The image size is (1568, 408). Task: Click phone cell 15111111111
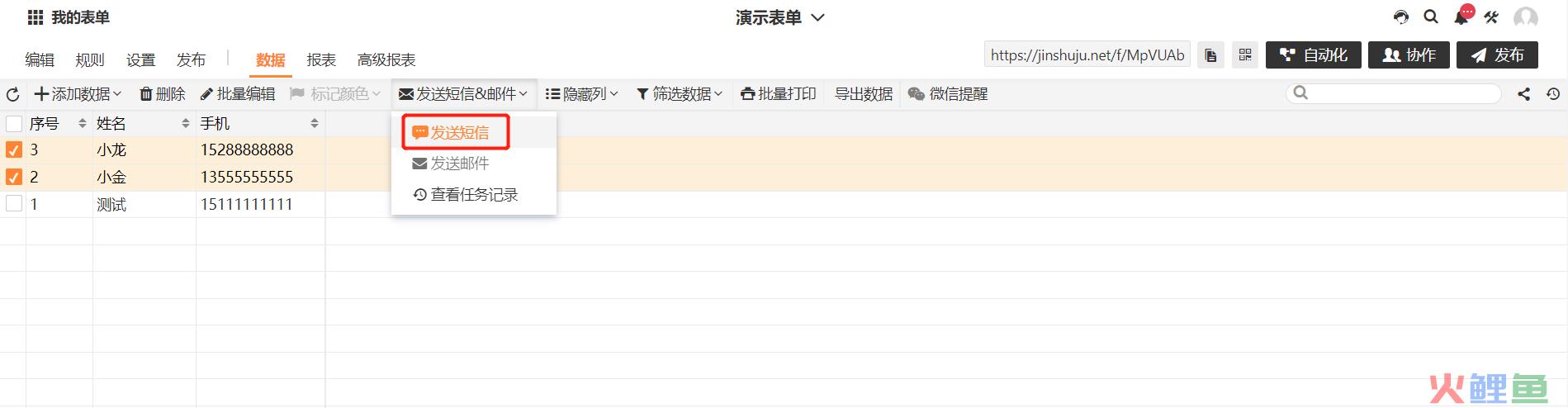[x=260, y=204]
